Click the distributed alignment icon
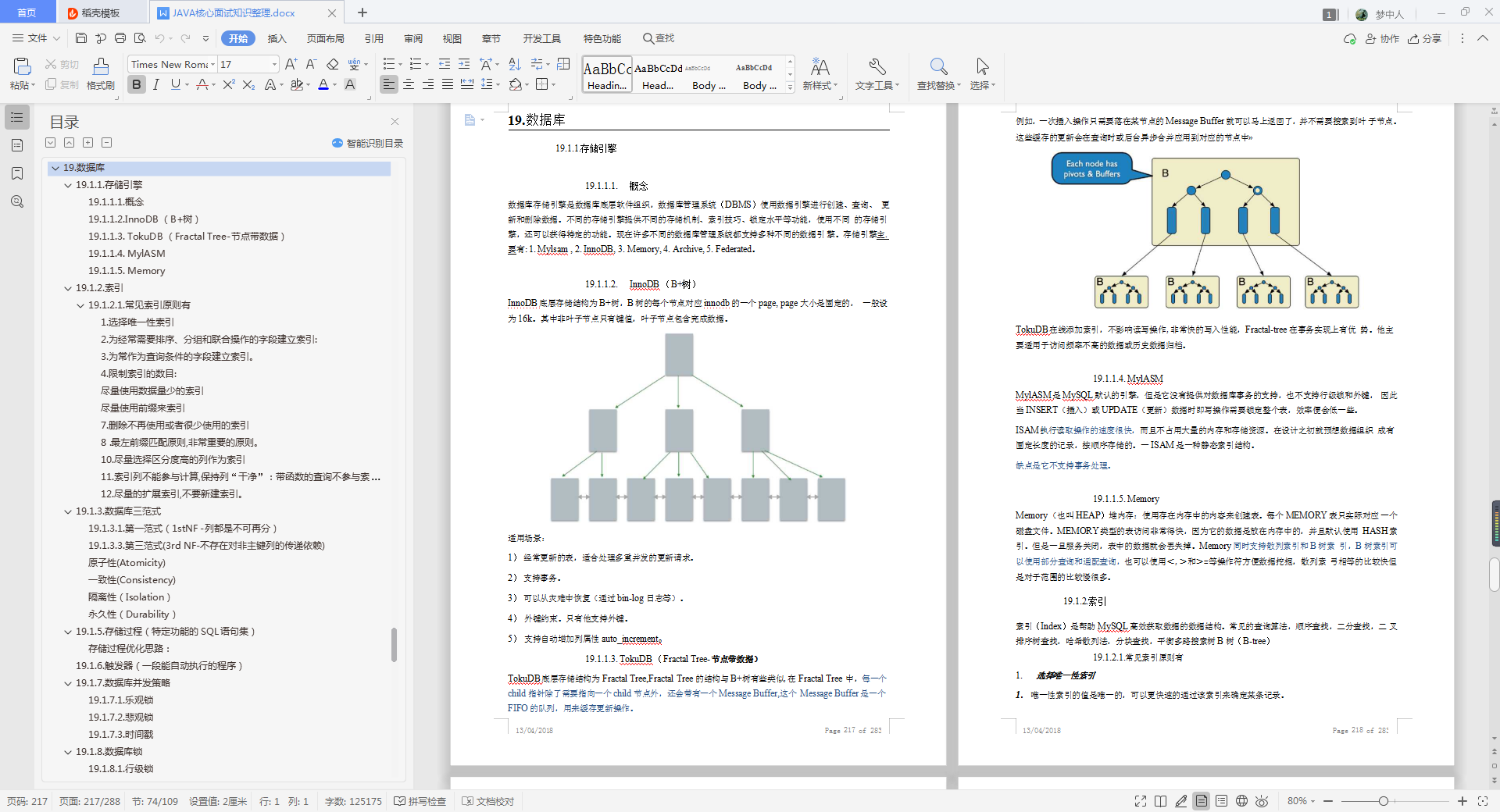 pyautogui.click(x=467, y=84)
